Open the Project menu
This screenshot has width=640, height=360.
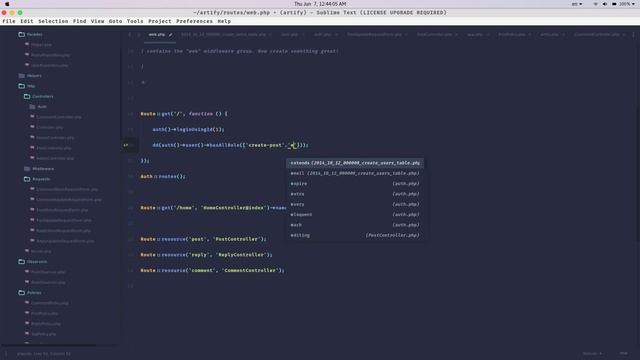160,21
